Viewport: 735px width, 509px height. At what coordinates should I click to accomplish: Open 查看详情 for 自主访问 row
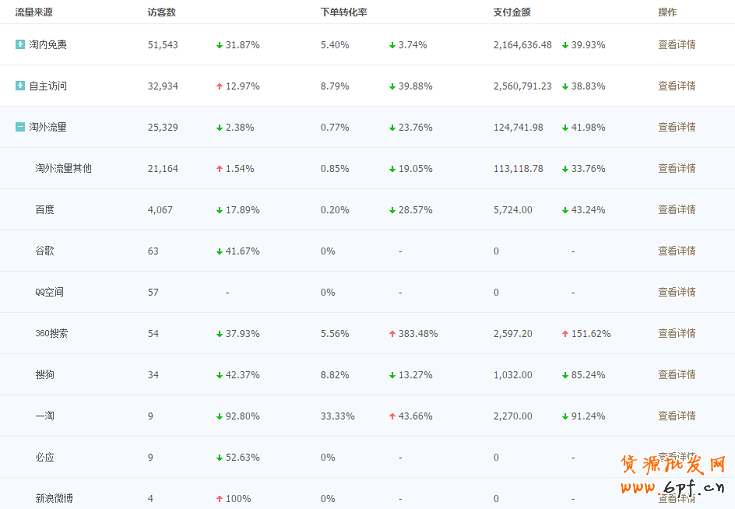676,86
